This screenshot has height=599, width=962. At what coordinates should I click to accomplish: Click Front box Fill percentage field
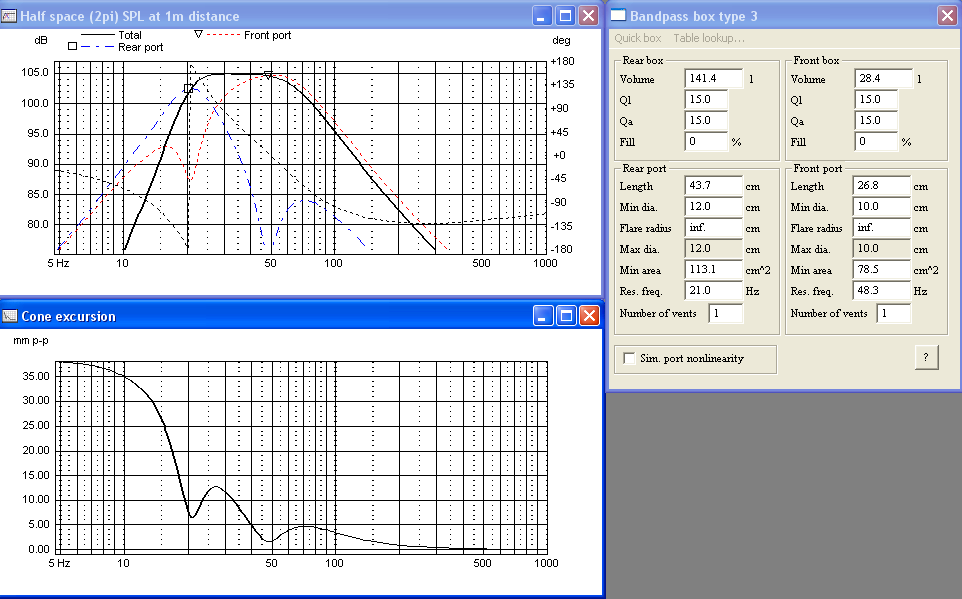tap(876, 142)
